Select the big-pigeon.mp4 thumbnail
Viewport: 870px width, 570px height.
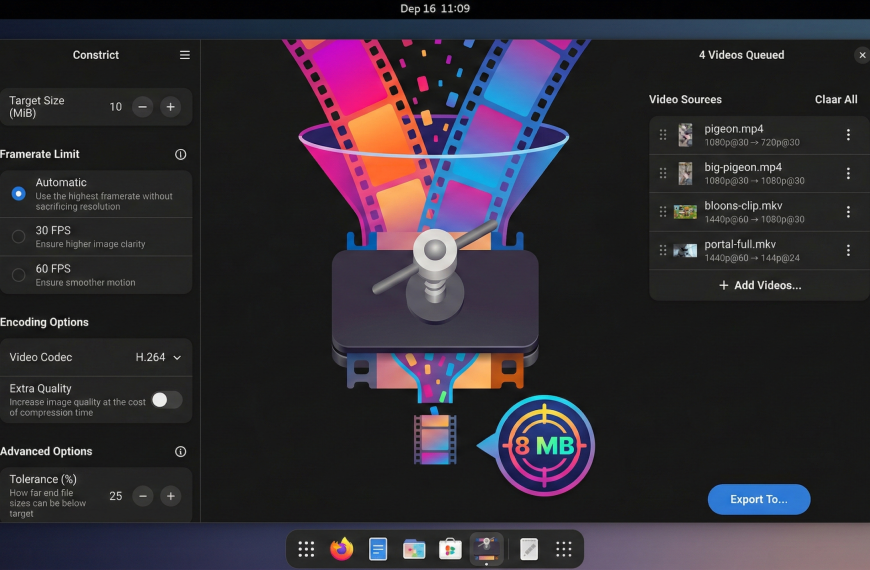685,173
